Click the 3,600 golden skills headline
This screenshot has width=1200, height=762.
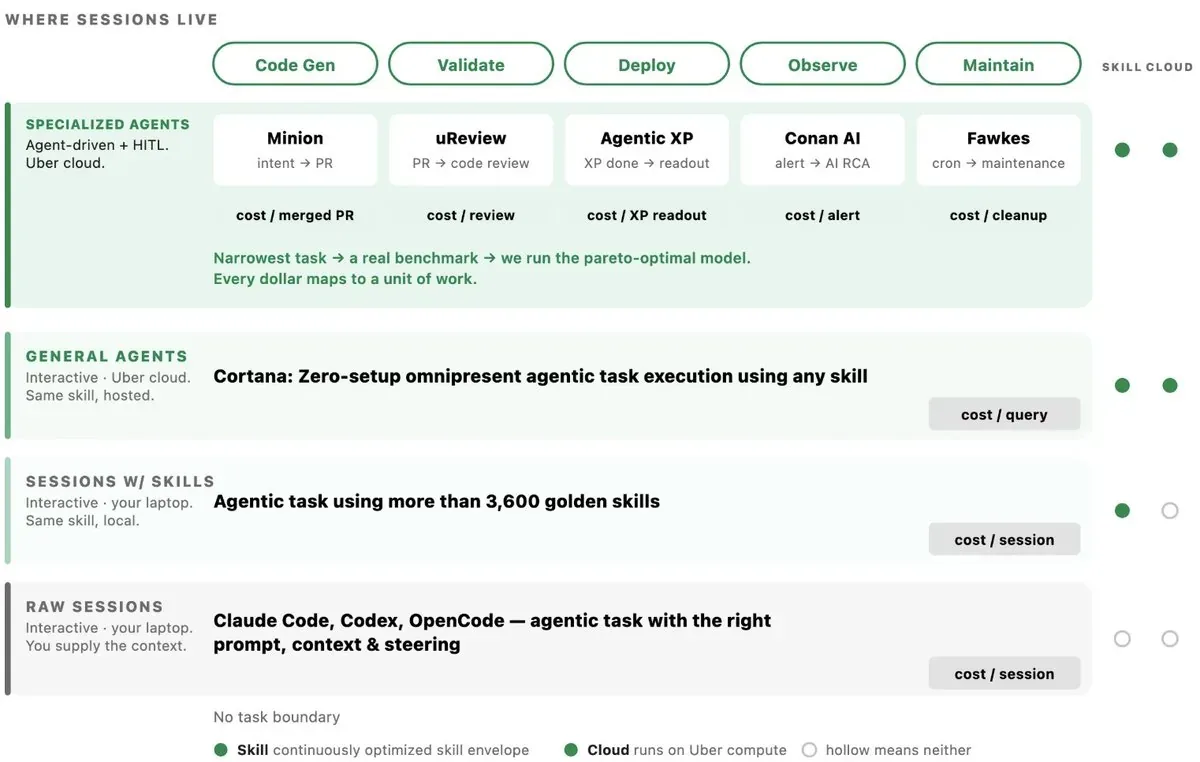[436, 501]
